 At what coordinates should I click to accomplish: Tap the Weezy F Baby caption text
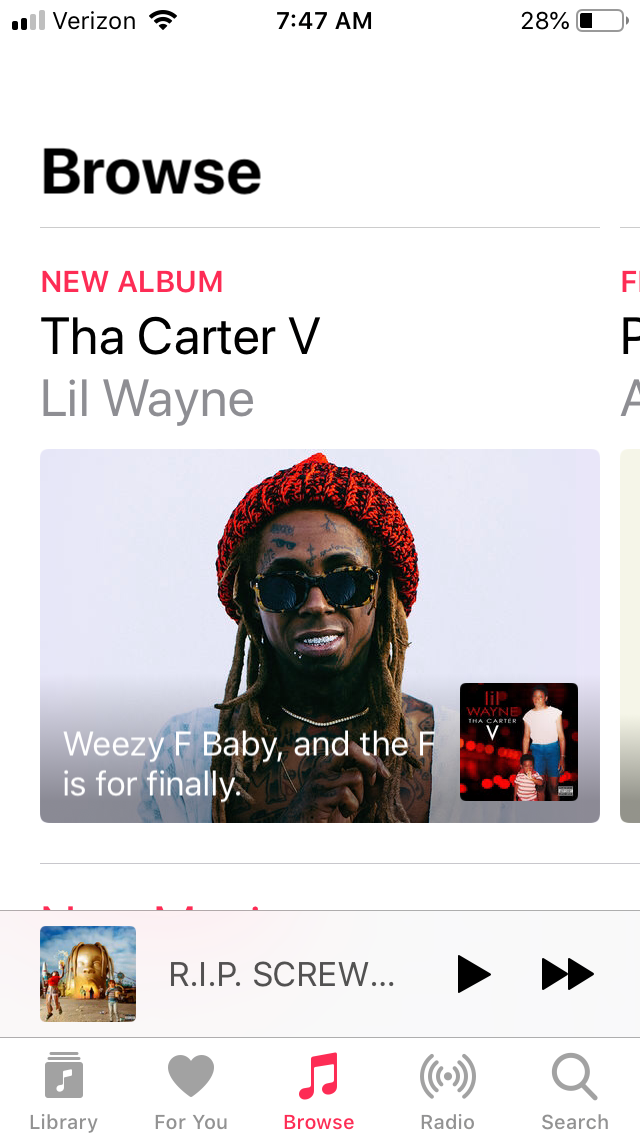pyautogui.click(x=248, y=764)
